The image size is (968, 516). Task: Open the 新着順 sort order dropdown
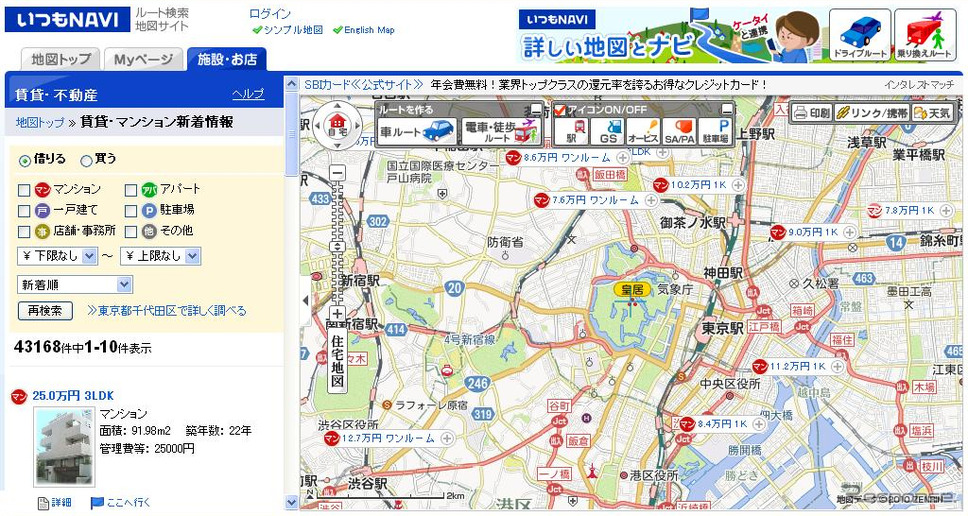(75, 285)
